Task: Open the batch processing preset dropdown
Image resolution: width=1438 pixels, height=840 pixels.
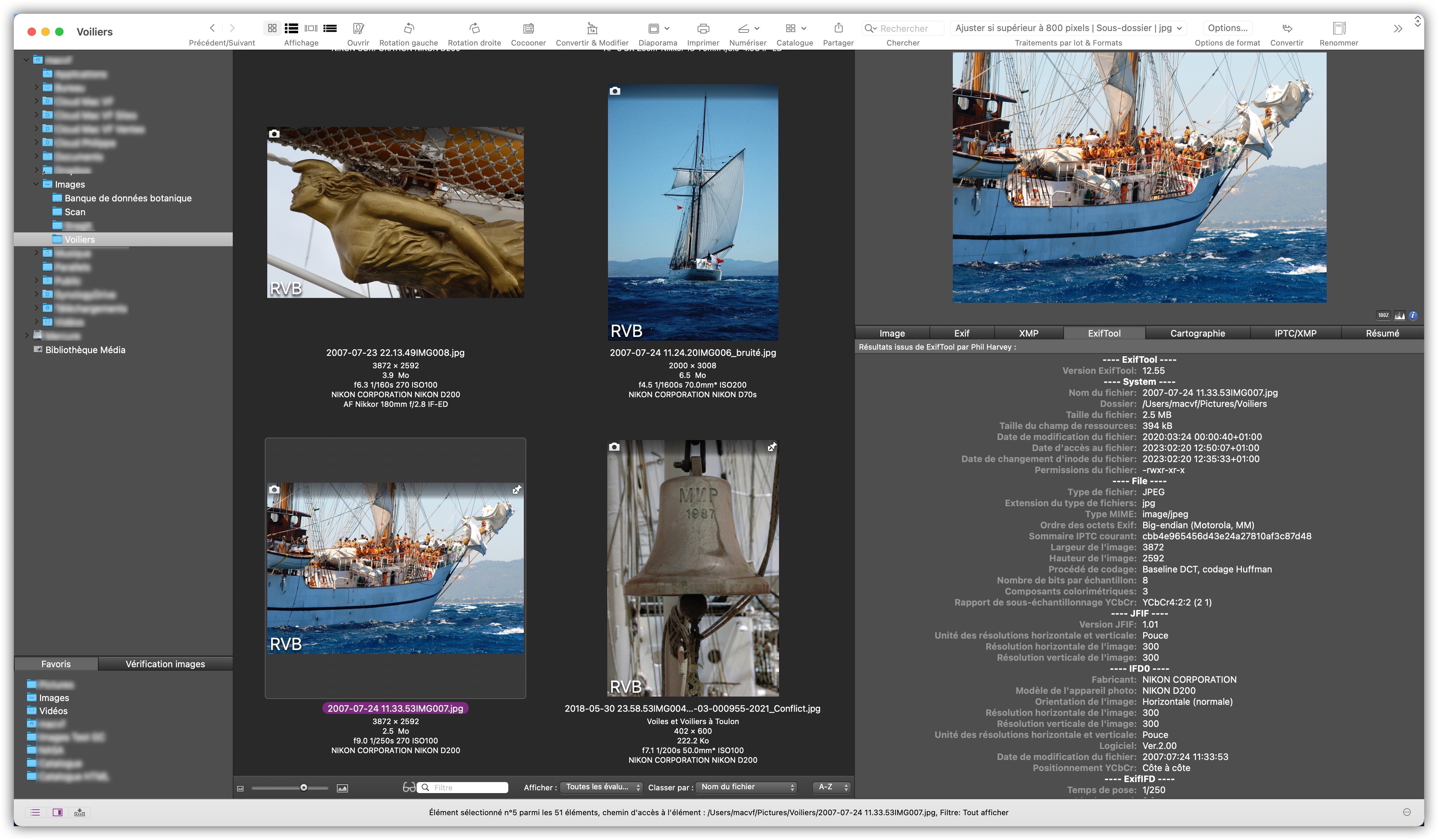Action: [1068, 28]
